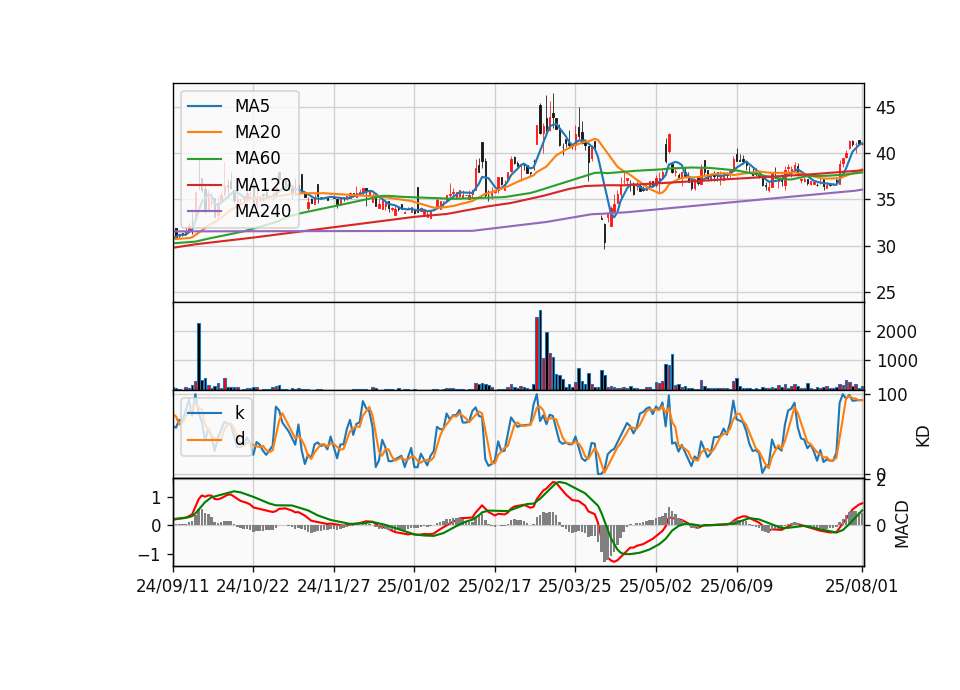Click the 24/10/22 date label
Viewport: 960px width, 690px height.
pyautogui.click(x=253, y=586)
